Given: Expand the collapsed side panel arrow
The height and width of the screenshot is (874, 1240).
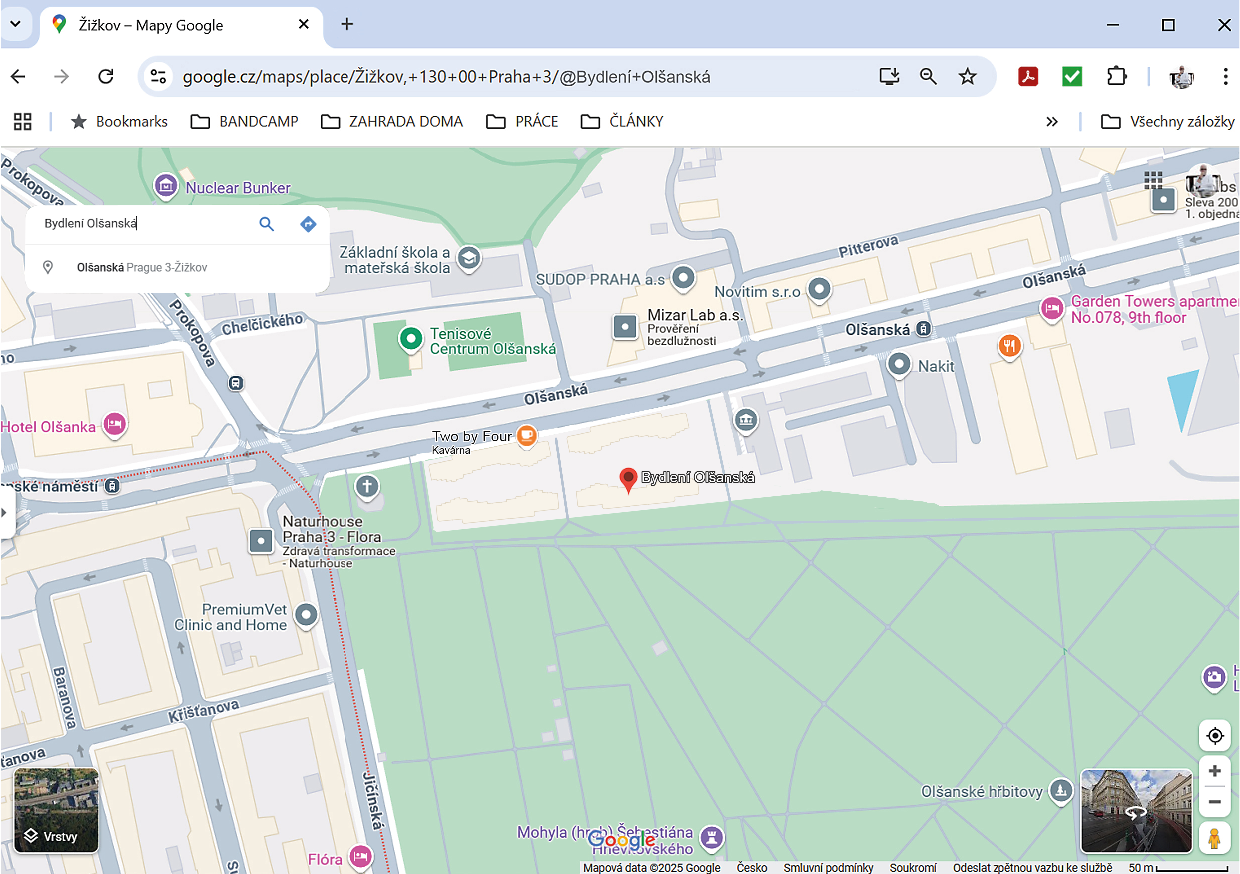Looking at the screenshot, I should click(x=6, y=512).
